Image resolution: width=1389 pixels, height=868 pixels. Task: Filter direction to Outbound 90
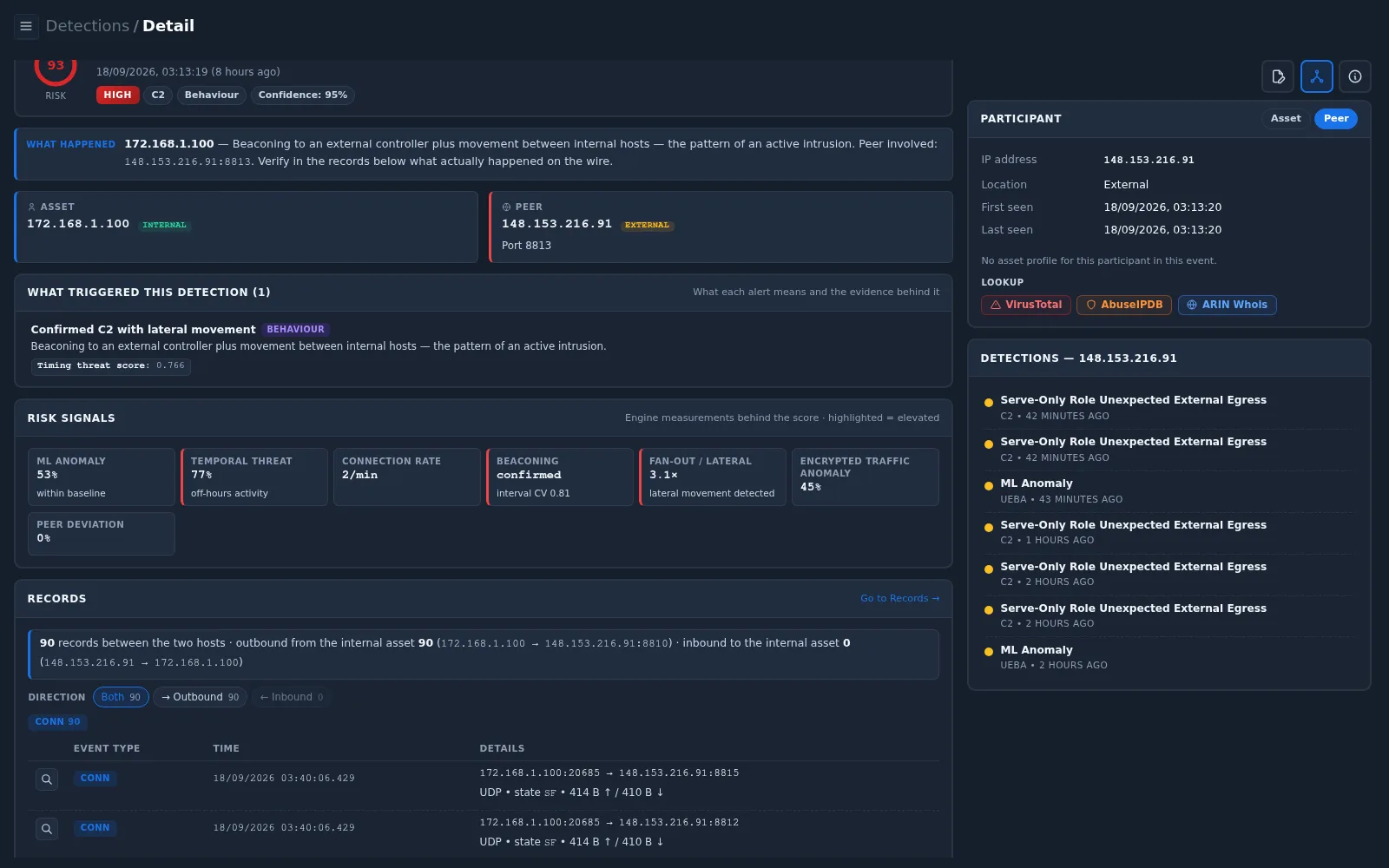[201, 697]
